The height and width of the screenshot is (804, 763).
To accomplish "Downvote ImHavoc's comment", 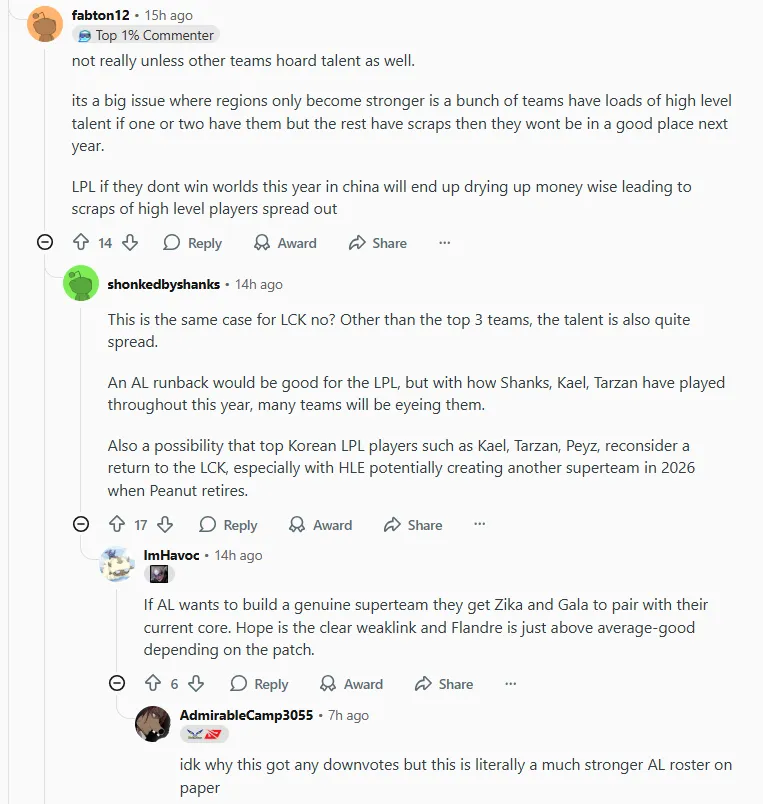I will click(196, 684).
